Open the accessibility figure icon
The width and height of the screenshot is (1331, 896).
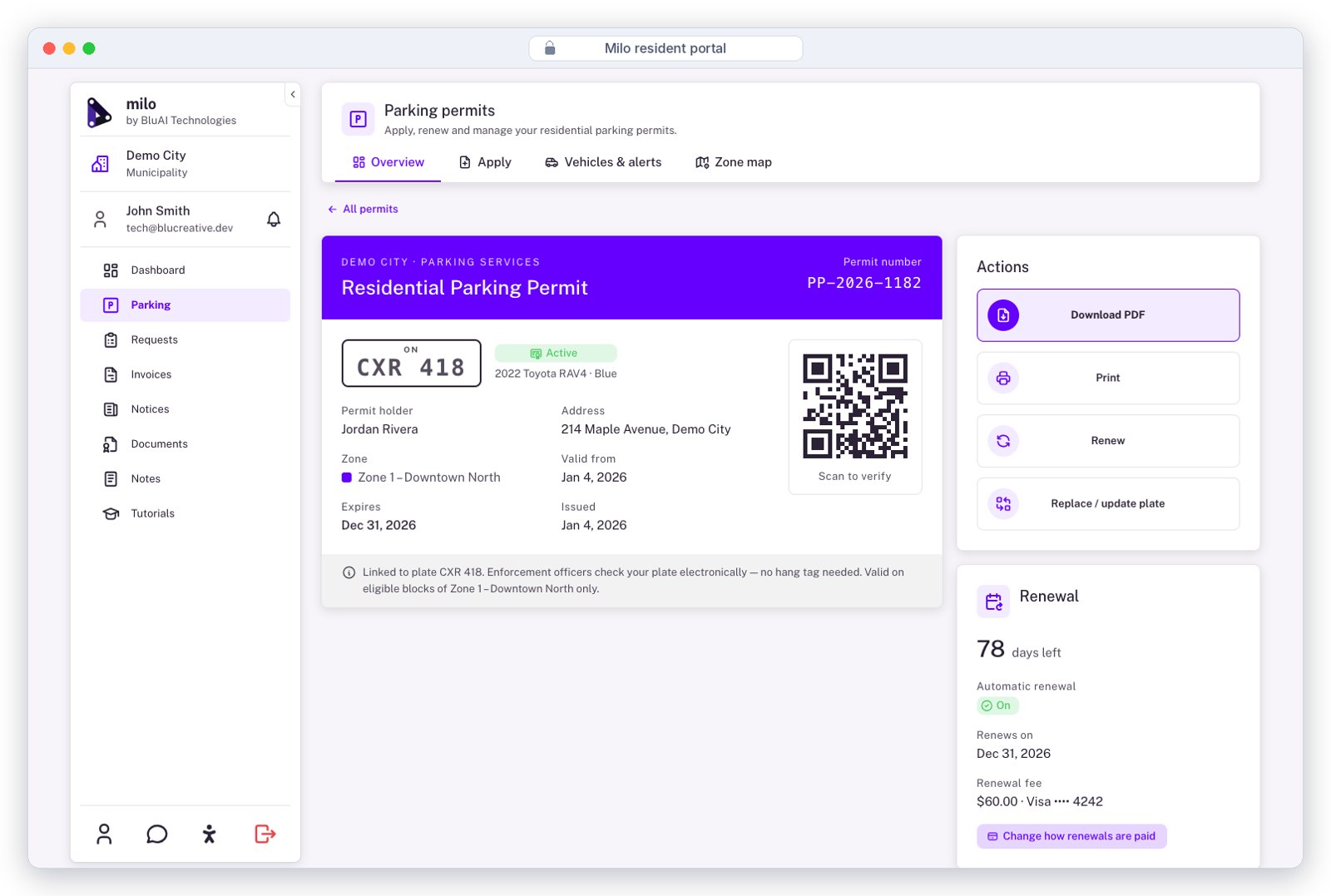pos(210,834)
